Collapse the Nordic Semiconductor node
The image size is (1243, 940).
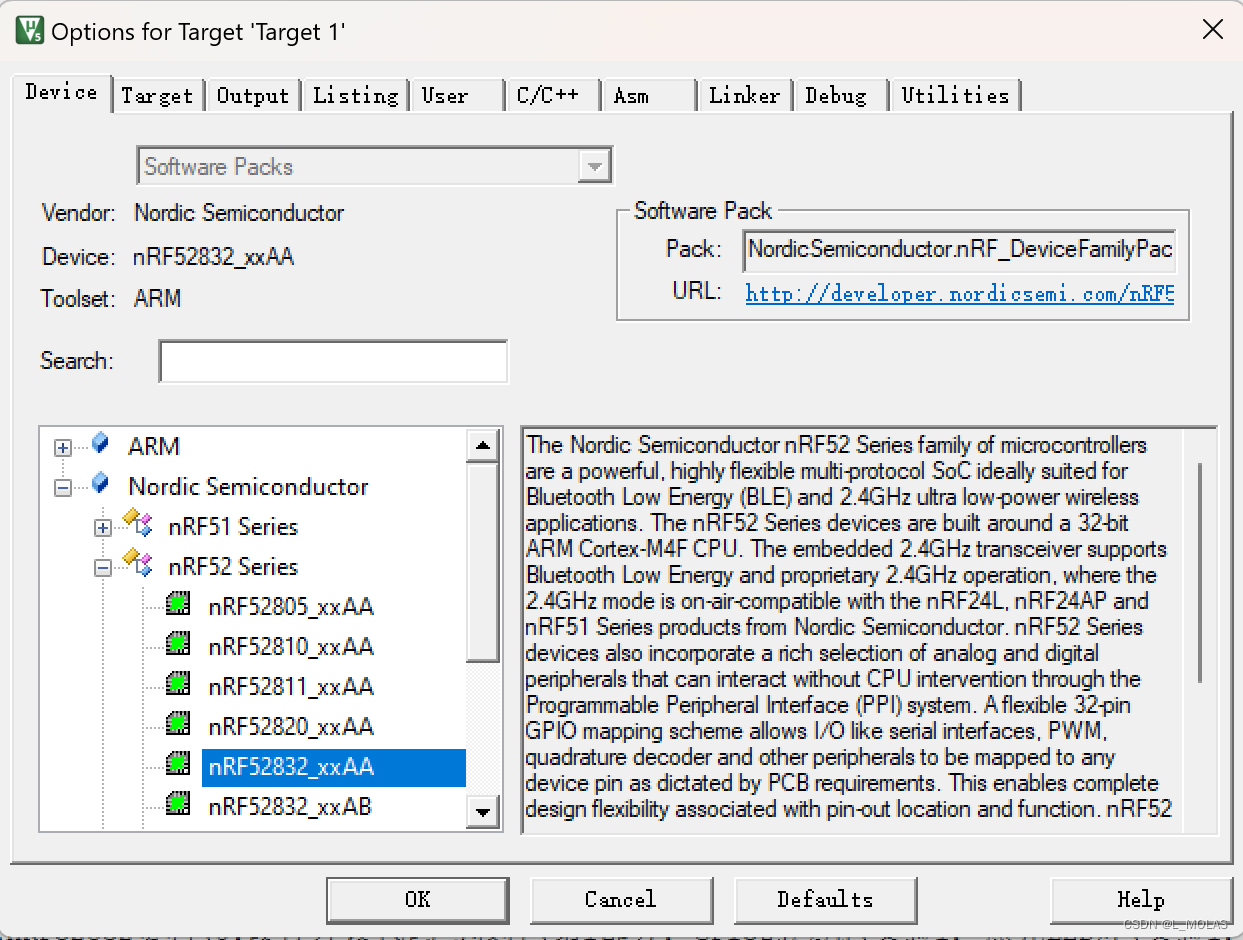(63, 488)
